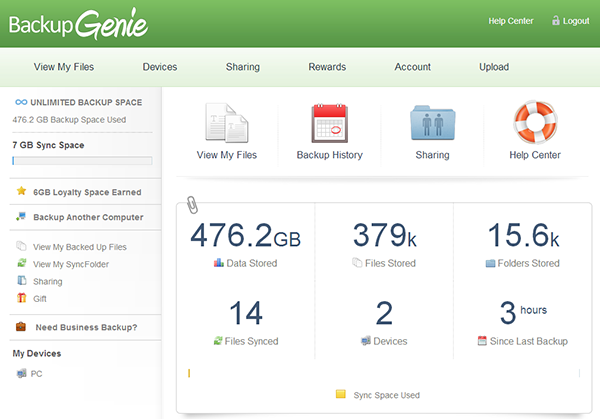Open the Account menu item

(412, 67)
